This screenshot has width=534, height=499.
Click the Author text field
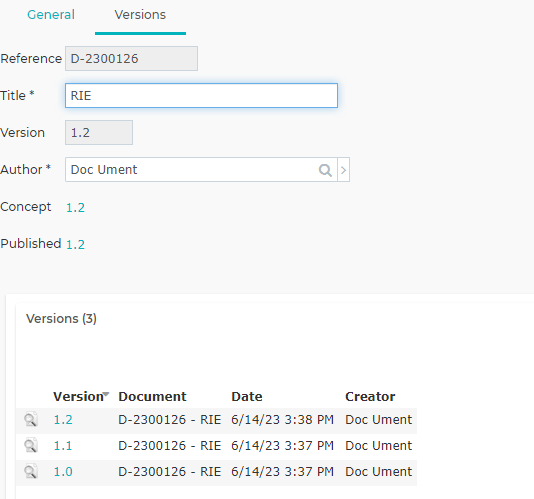(x=191, y=170)
